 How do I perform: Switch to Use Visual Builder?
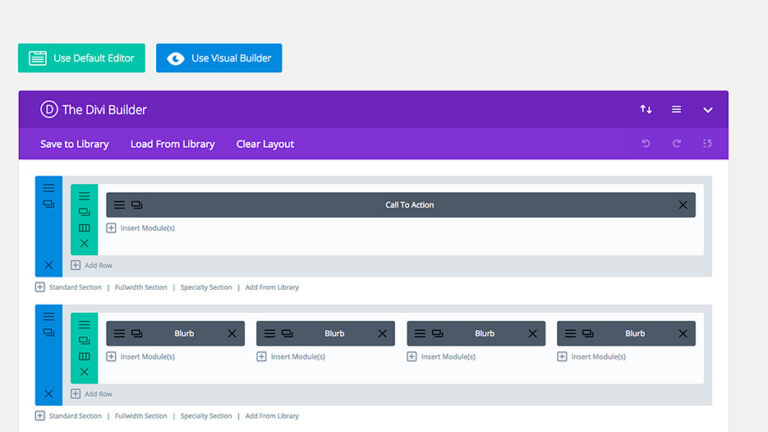219,58
